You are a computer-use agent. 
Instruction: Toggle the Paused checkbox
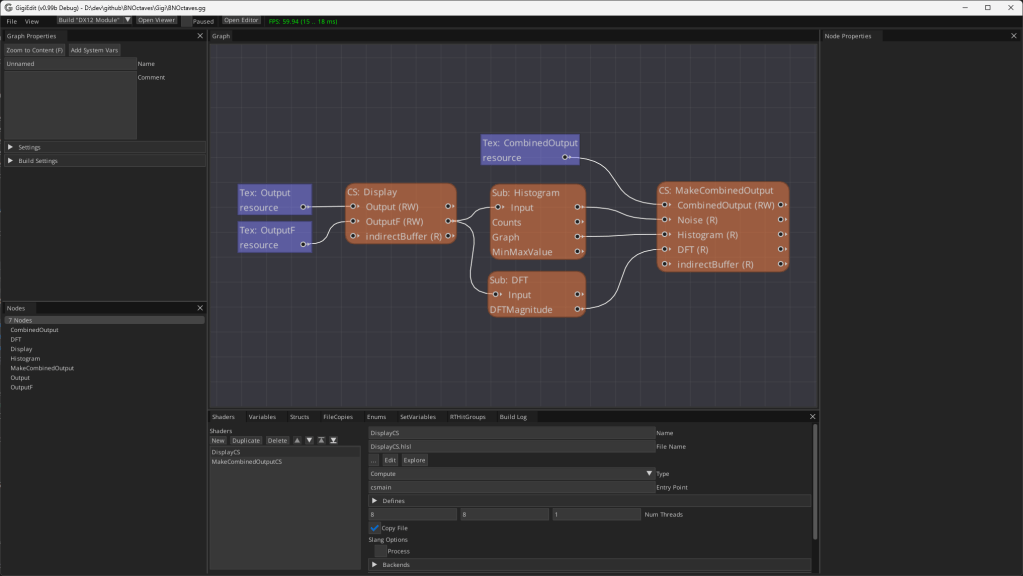click(x=187, y=20)
